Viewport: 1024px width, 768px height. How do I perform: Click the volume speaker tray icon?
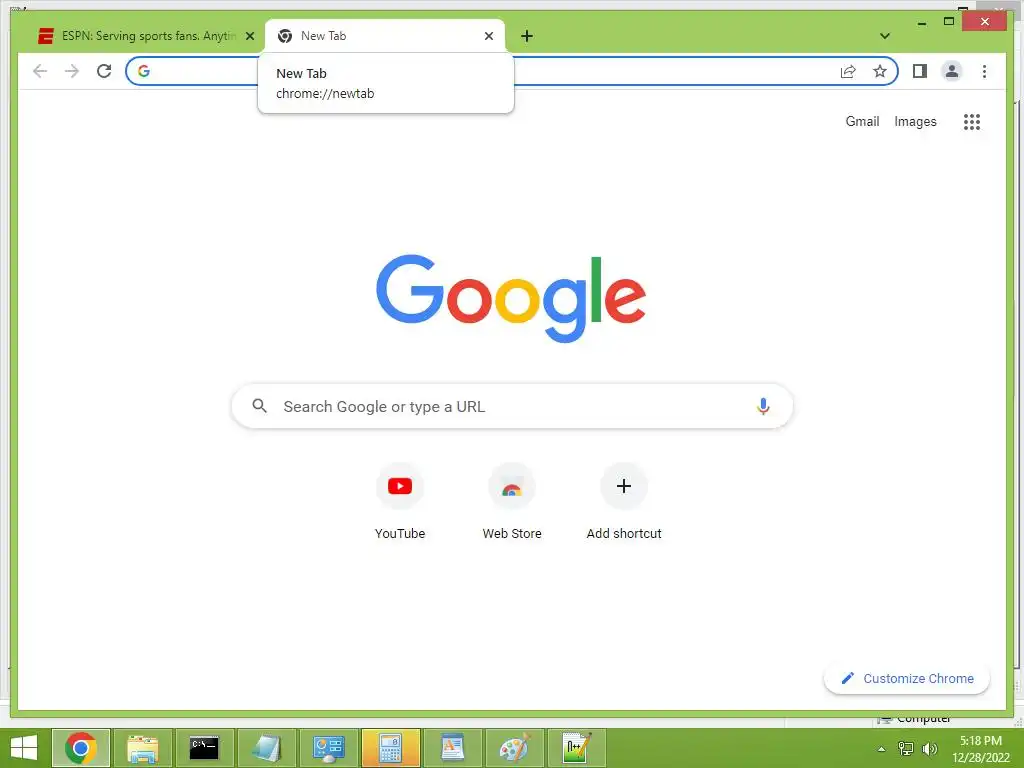[929, 749]
